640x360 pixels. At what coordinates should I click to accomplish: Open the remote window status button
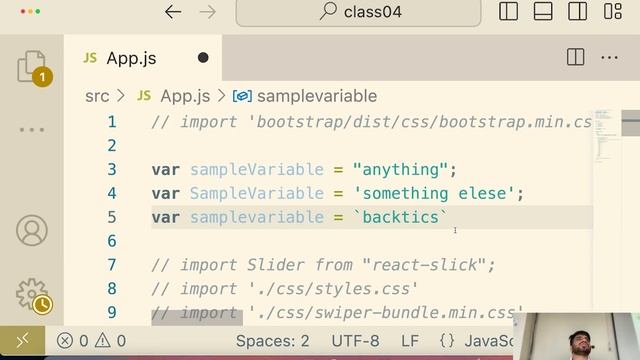[x=22, y=340]
